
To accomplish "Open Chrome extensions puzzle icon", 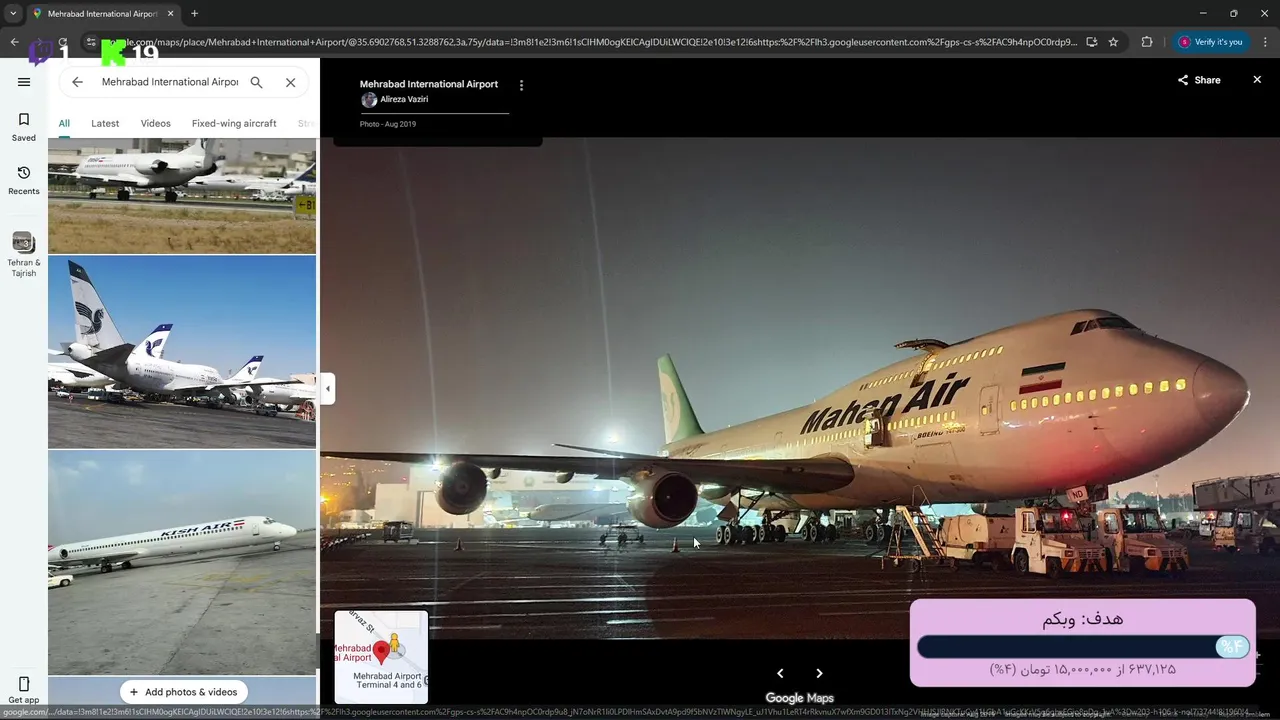I will coord(1147,42).
